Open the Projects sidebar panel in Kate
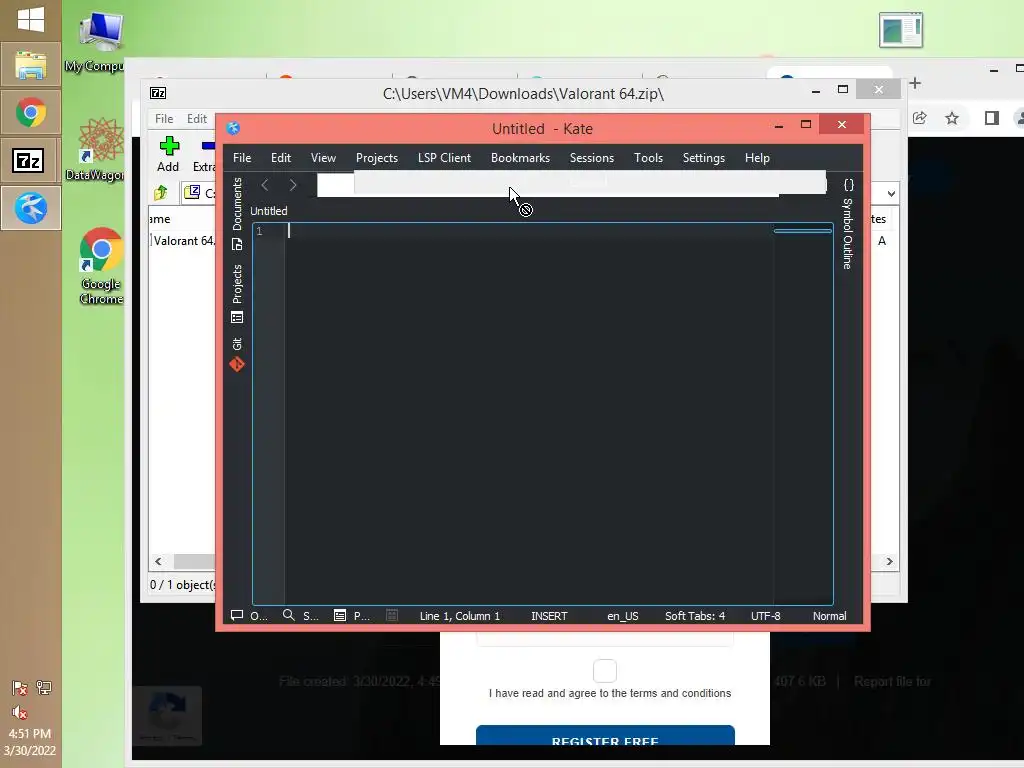The height and width of the screenshot is (768, 1024). (237, 294)
